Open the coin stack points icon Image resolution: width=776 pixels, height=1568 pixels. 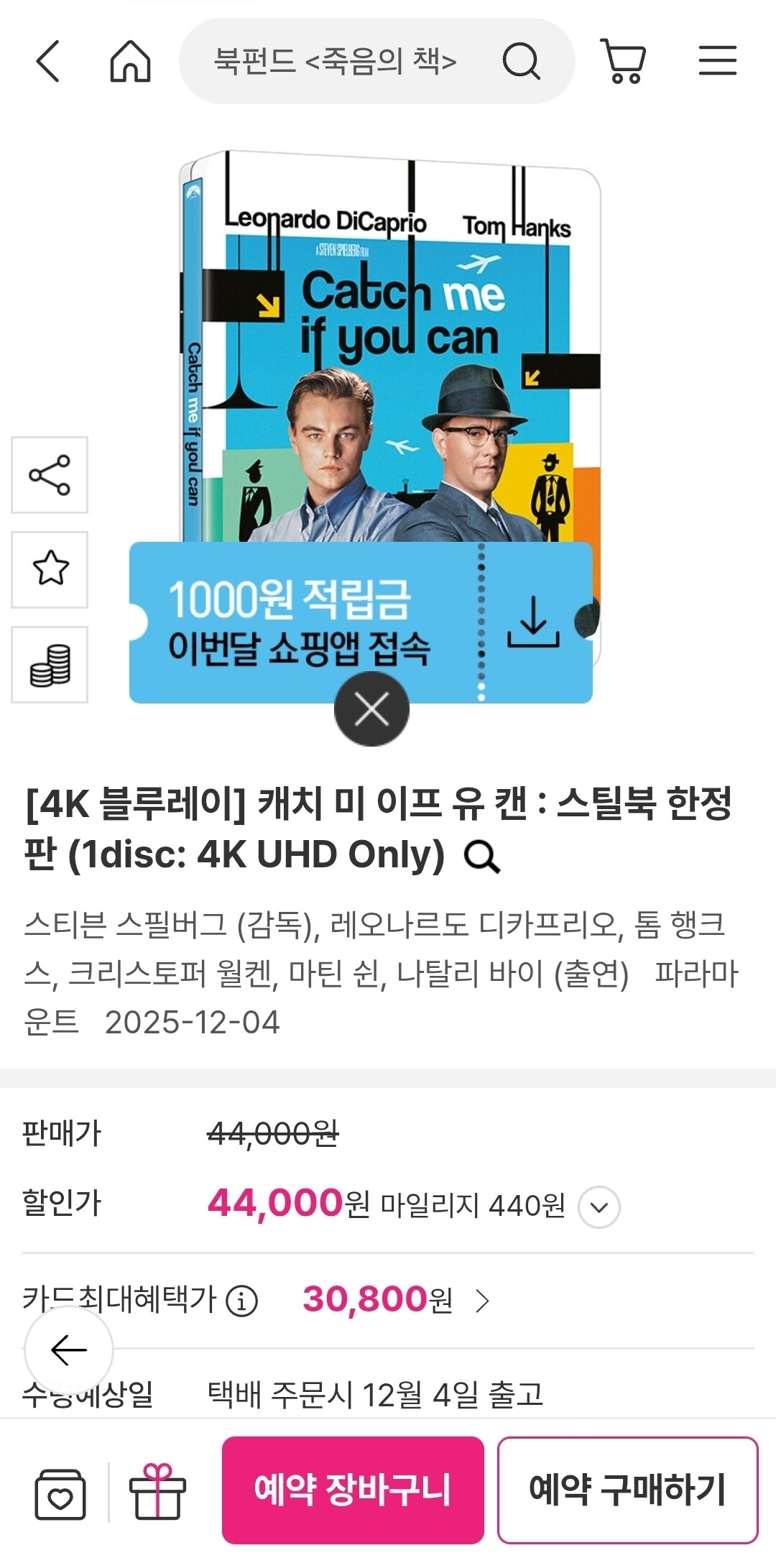click(x=50, y=665)
